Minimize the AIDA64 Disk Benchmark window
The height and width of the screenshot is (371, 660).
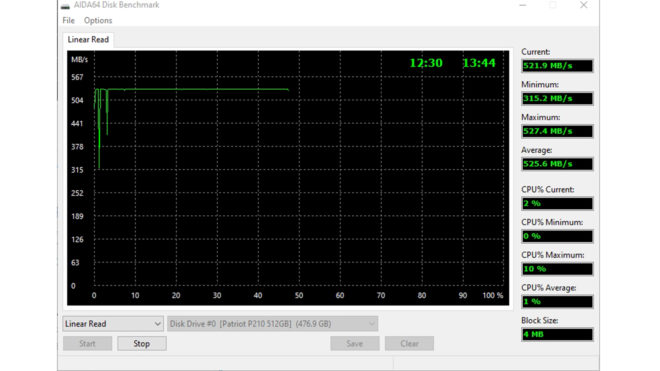pyautogui.click(x=523, y=5)
